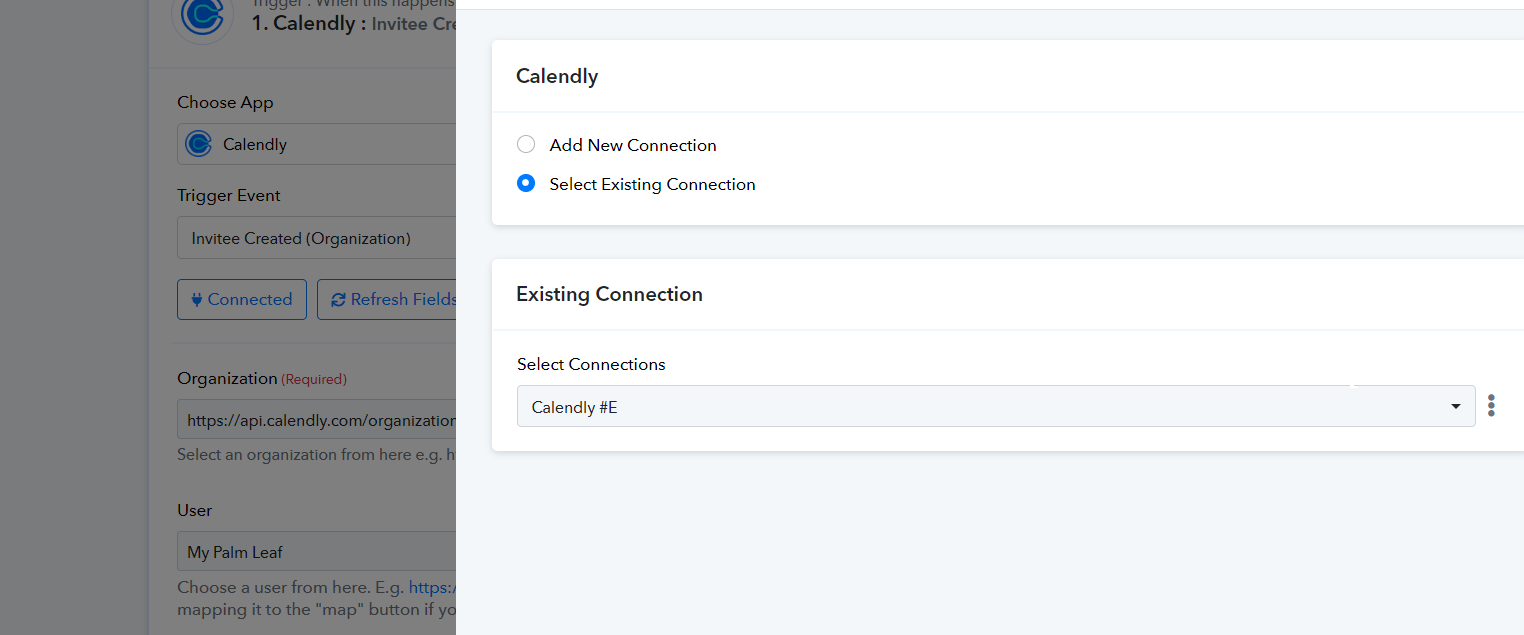The height and width of the screenshot is (635, 1524).
Task: Click the Calendly icon inside Choose App field
Action: [x=198, y=144]
